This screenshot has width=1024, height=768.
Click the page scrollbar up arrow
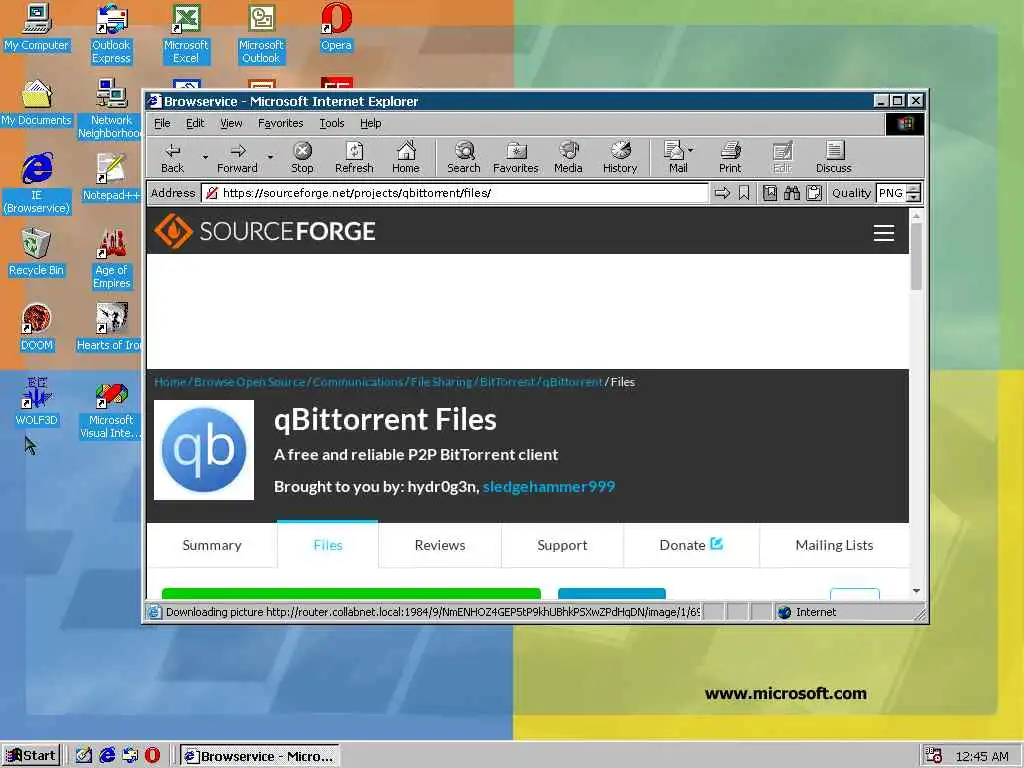(916, 216)
